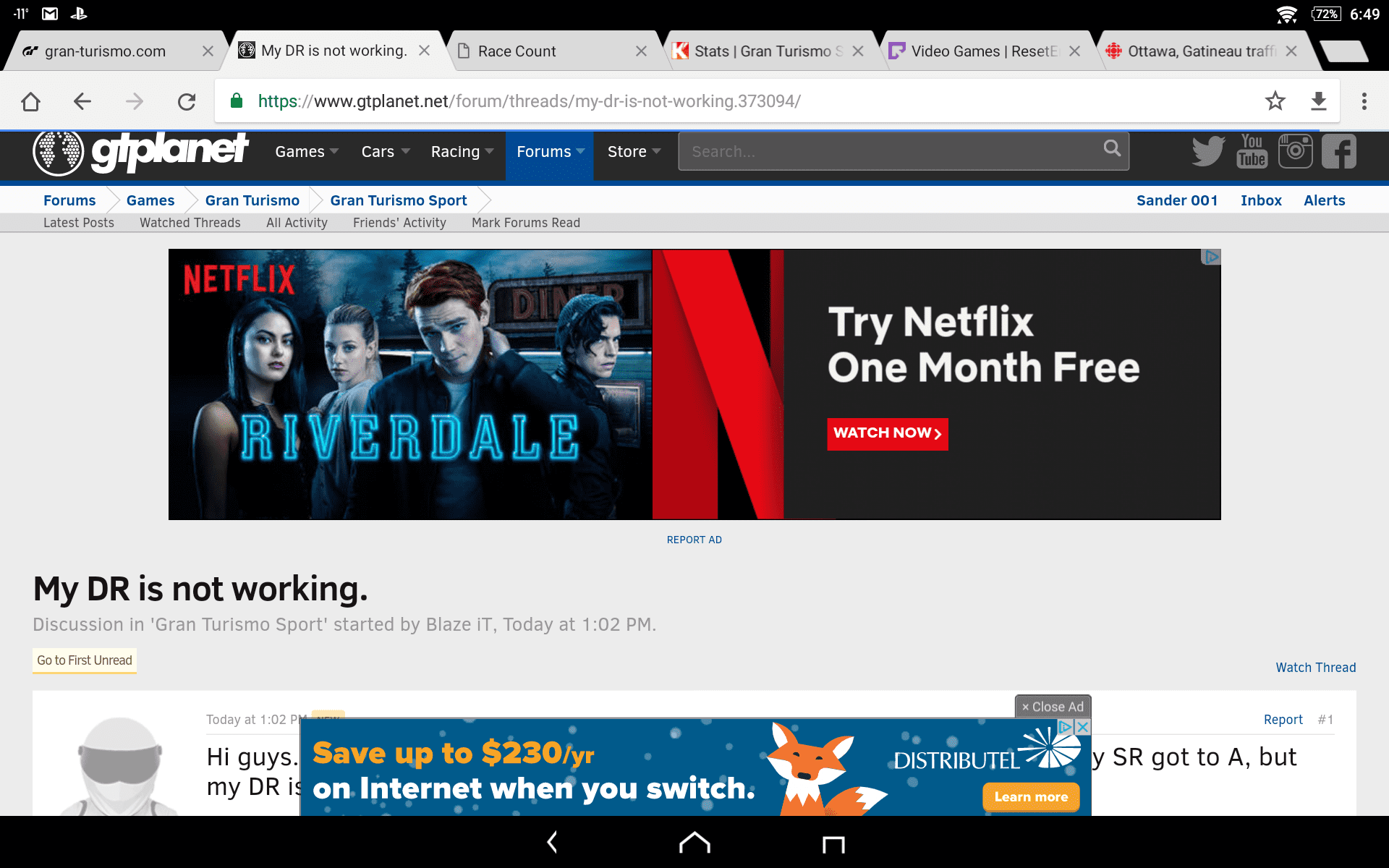Open Watched Threads
The width and height of the screenshot is (1389, 868).
(x=190, y=223)
